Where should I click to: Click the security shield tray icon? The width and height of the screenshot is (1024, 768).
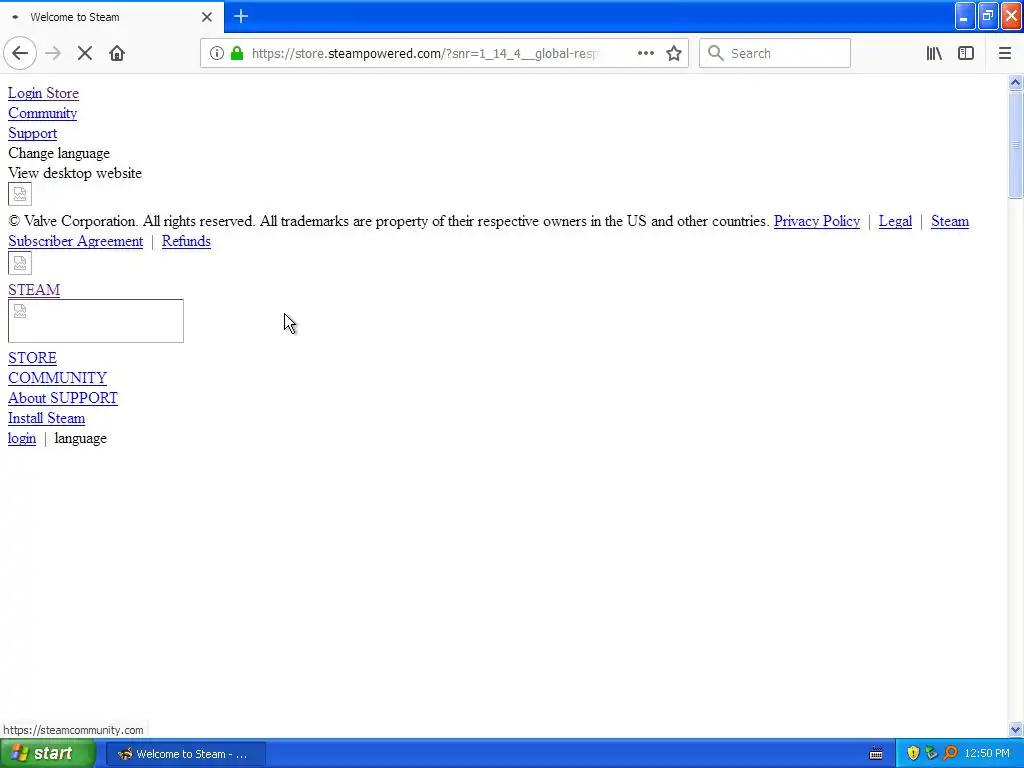pos(913,754)
